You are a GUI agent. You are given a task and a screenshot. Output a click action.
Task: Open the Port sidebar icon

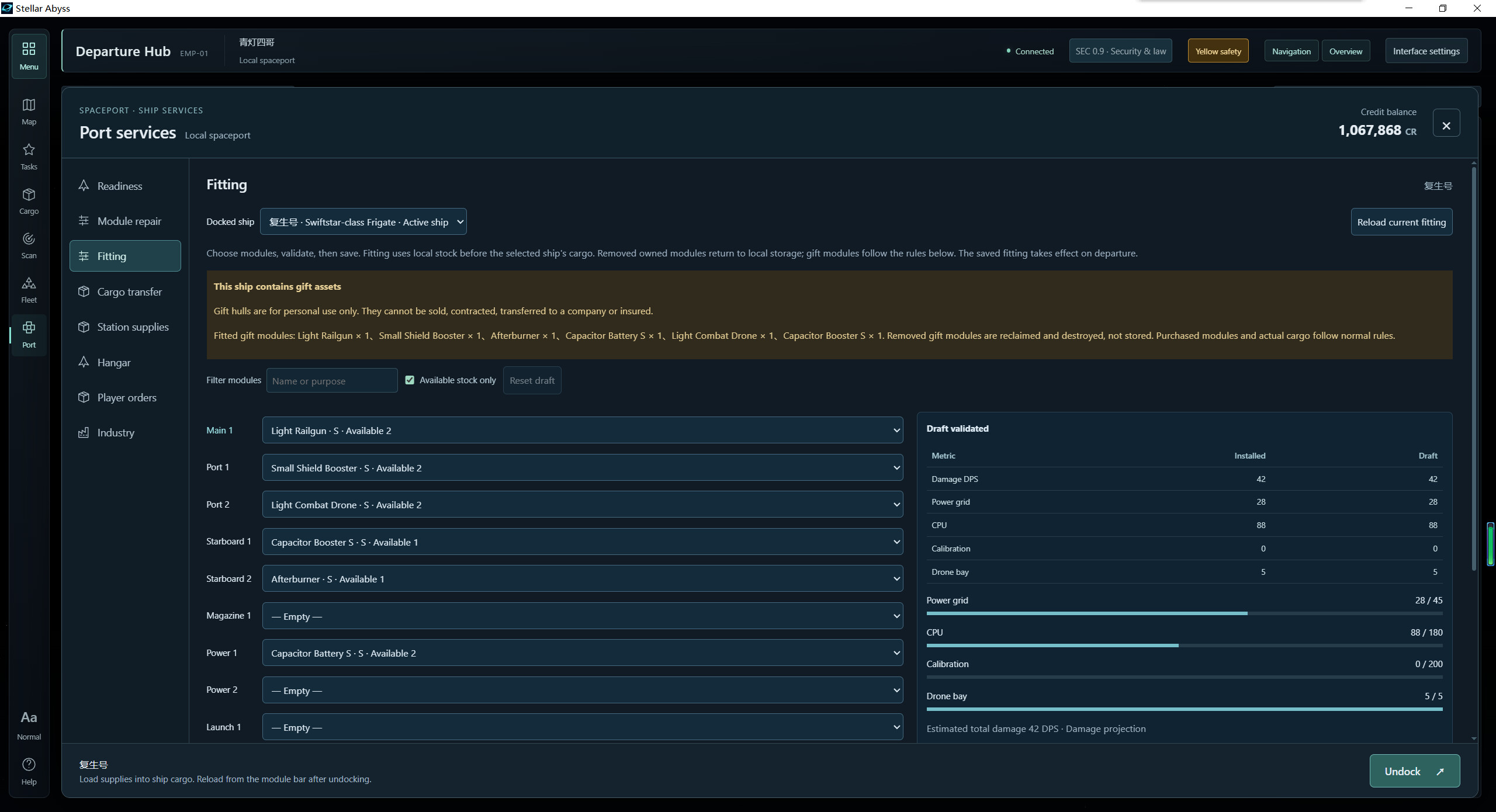pos(29,335)
